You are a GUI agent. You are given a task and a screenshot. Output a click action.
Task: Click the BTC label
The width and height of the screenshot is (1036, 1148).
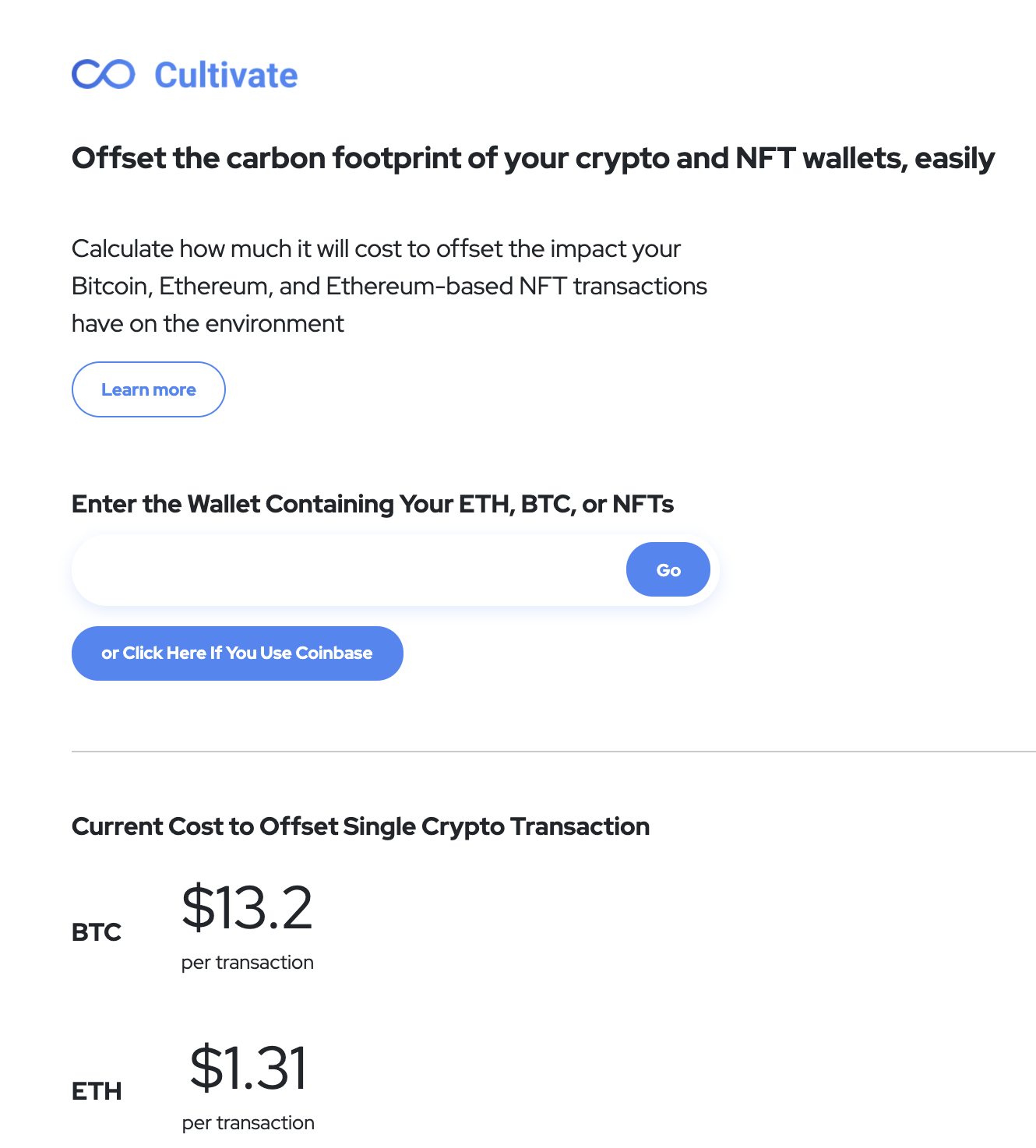click(x=97, y=931)
